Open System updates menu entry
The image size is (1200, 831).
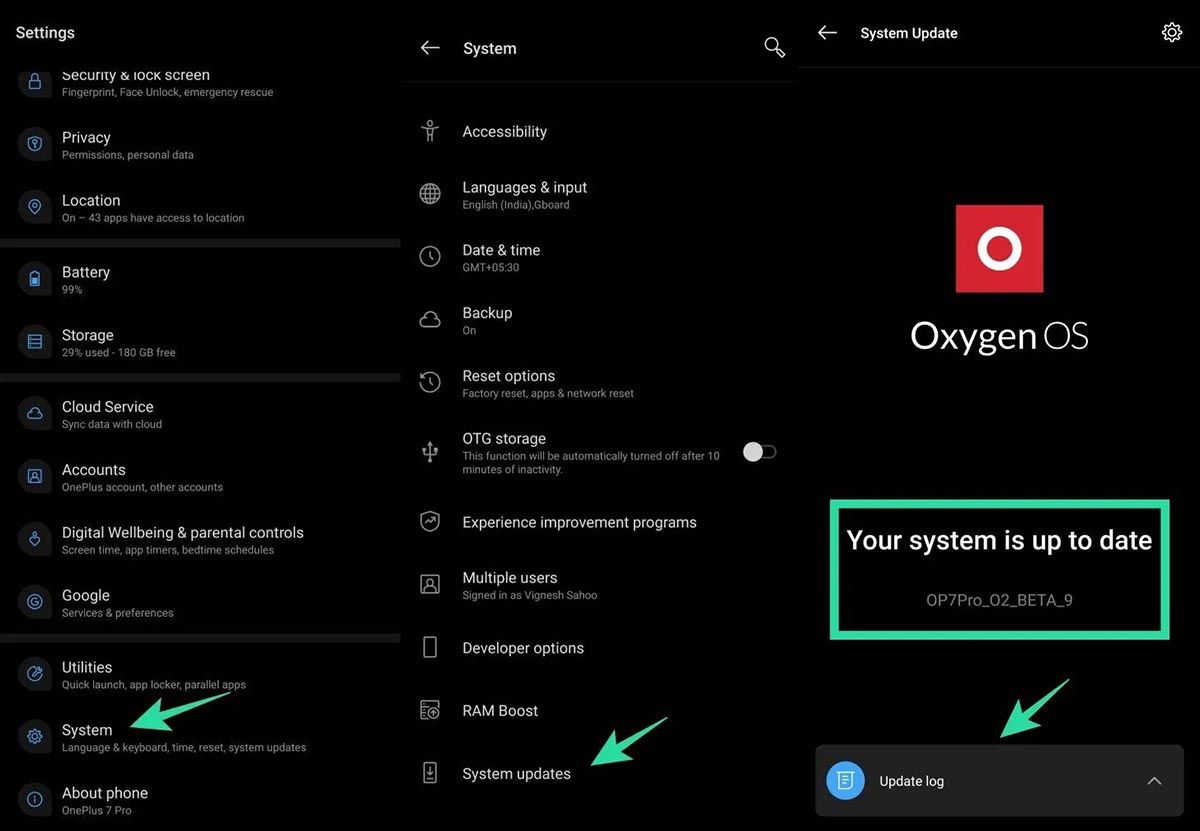point(516,774)
